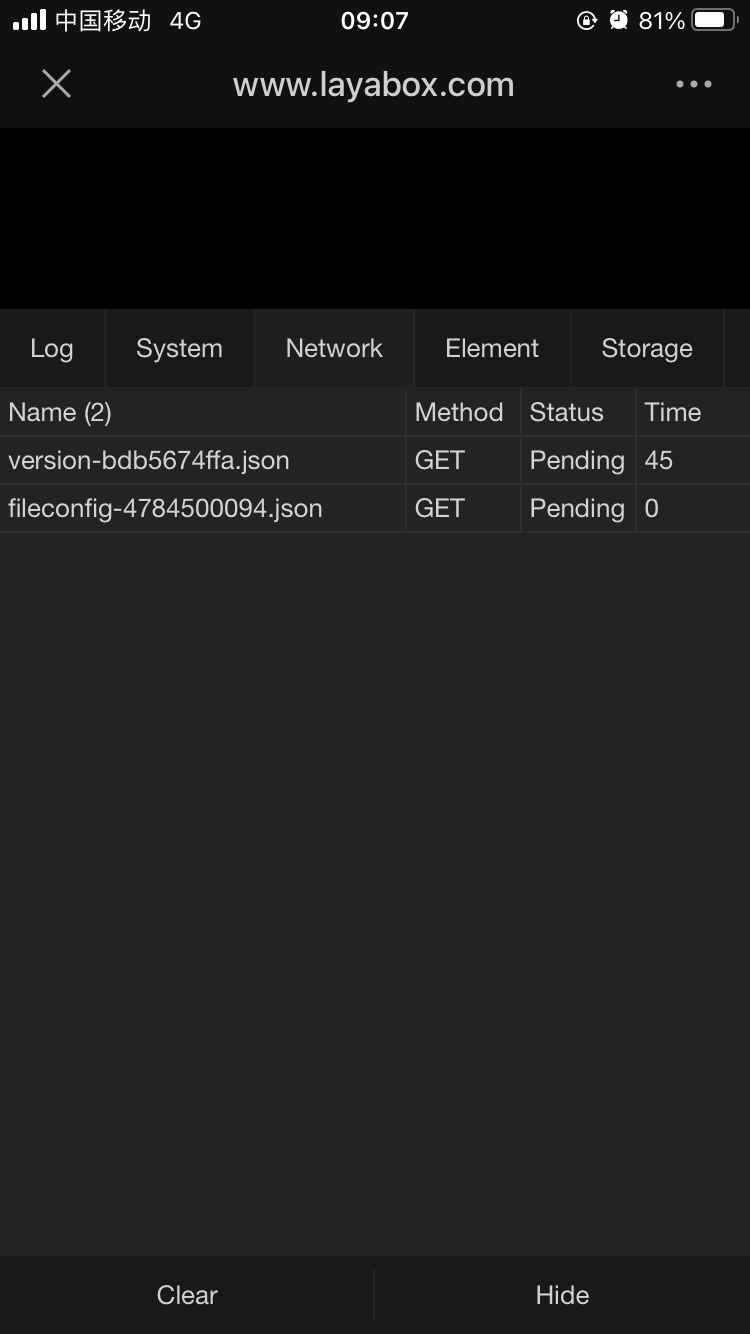Switch to the System tab
The width and height of the screenshot is (750, 1334).
click(179, 348)
